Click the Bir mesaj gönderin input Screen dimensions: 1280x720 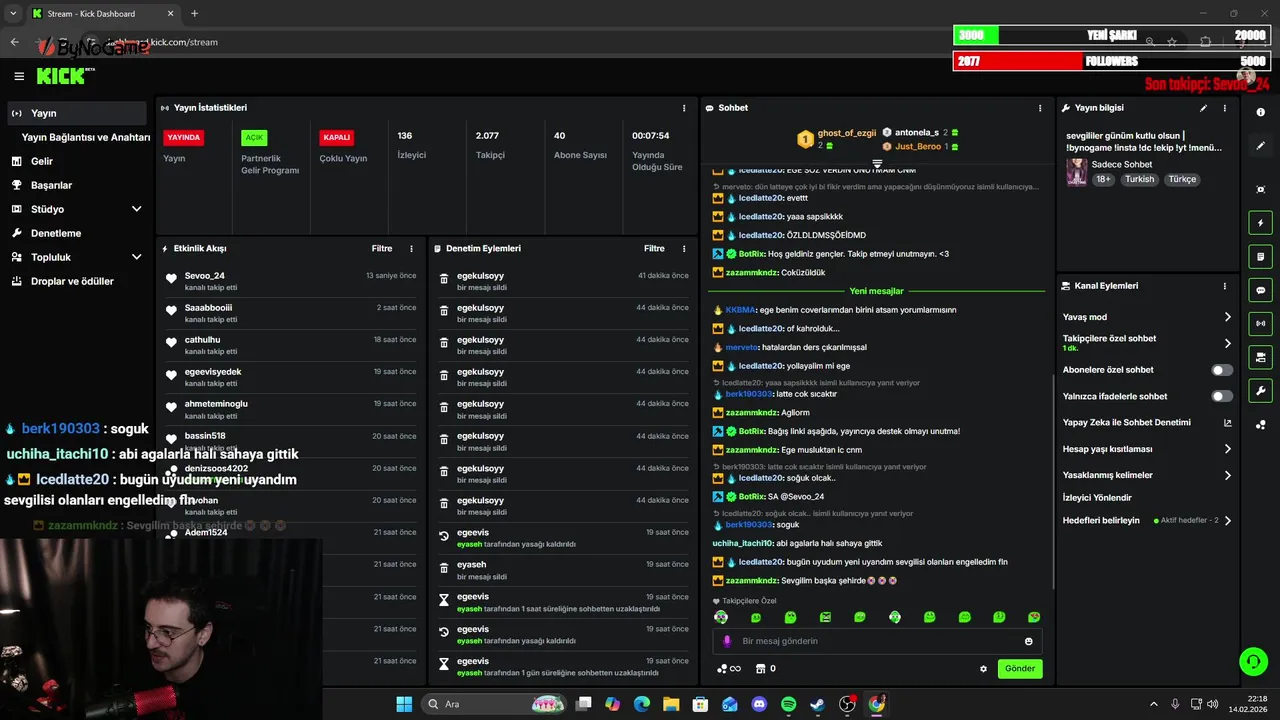(x=878, y=641)
